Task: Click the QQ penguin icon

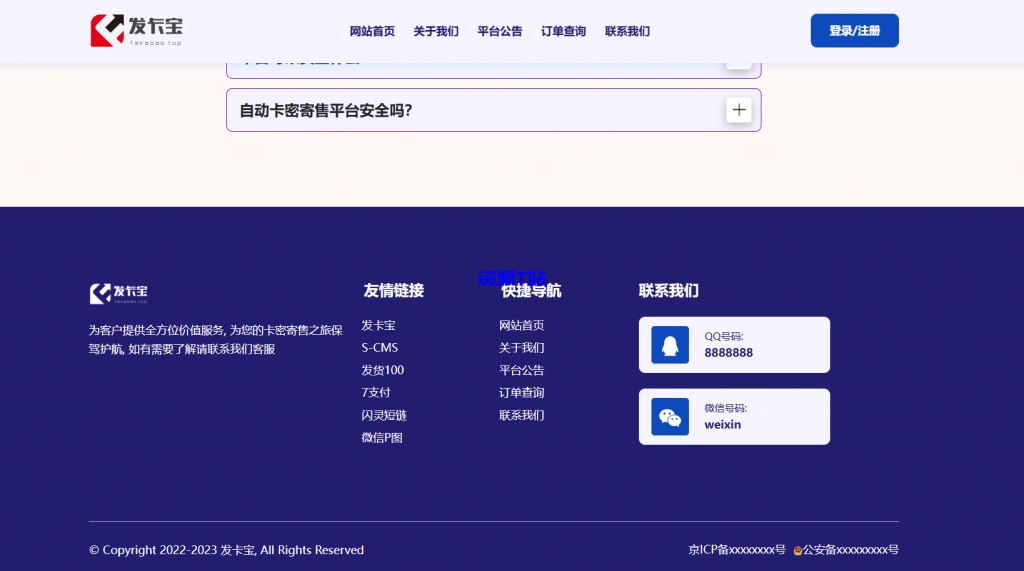Action: click(670, 345)
